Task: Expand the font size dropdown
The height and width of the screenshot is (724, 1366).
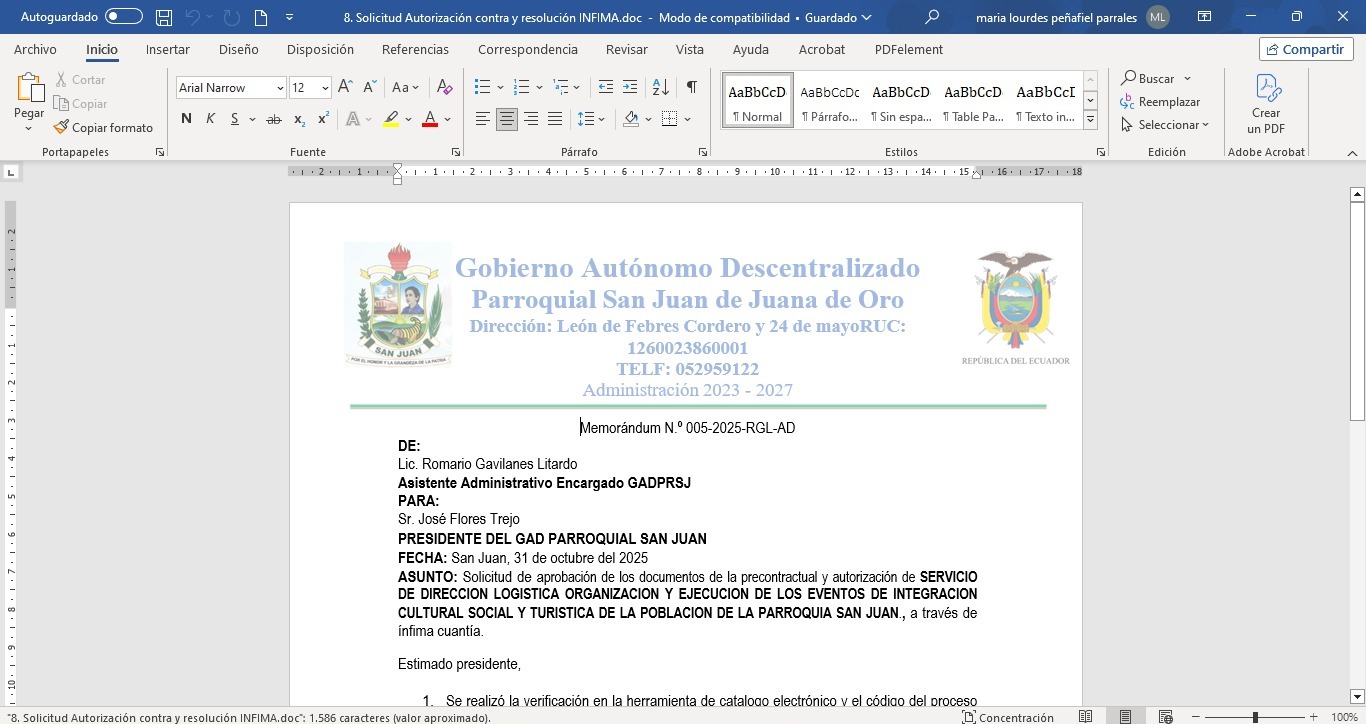Action: click(x=325, y=88)
